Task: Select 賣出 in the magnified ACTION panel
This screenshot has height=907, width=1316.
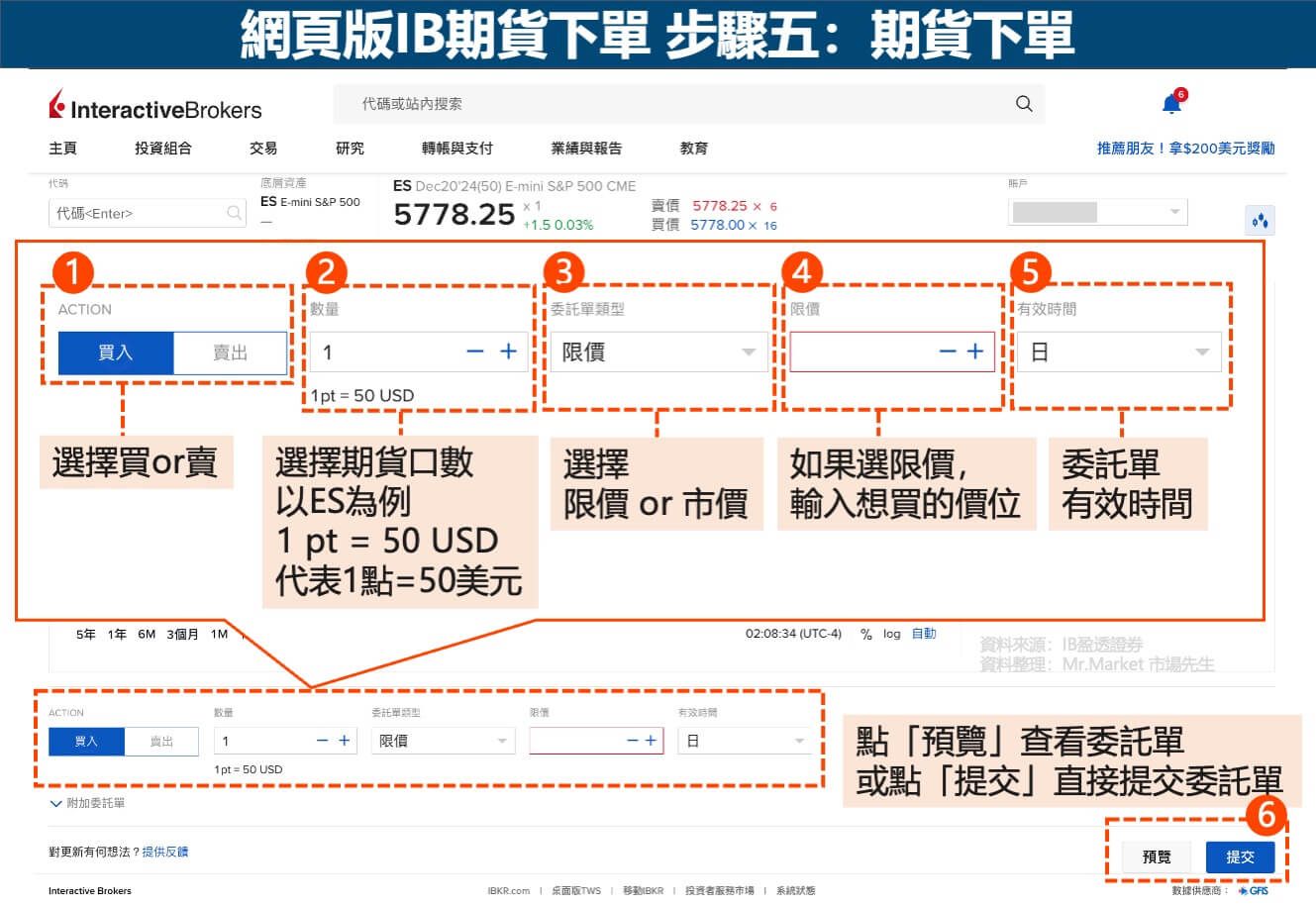Action: [x=231, y=353]
